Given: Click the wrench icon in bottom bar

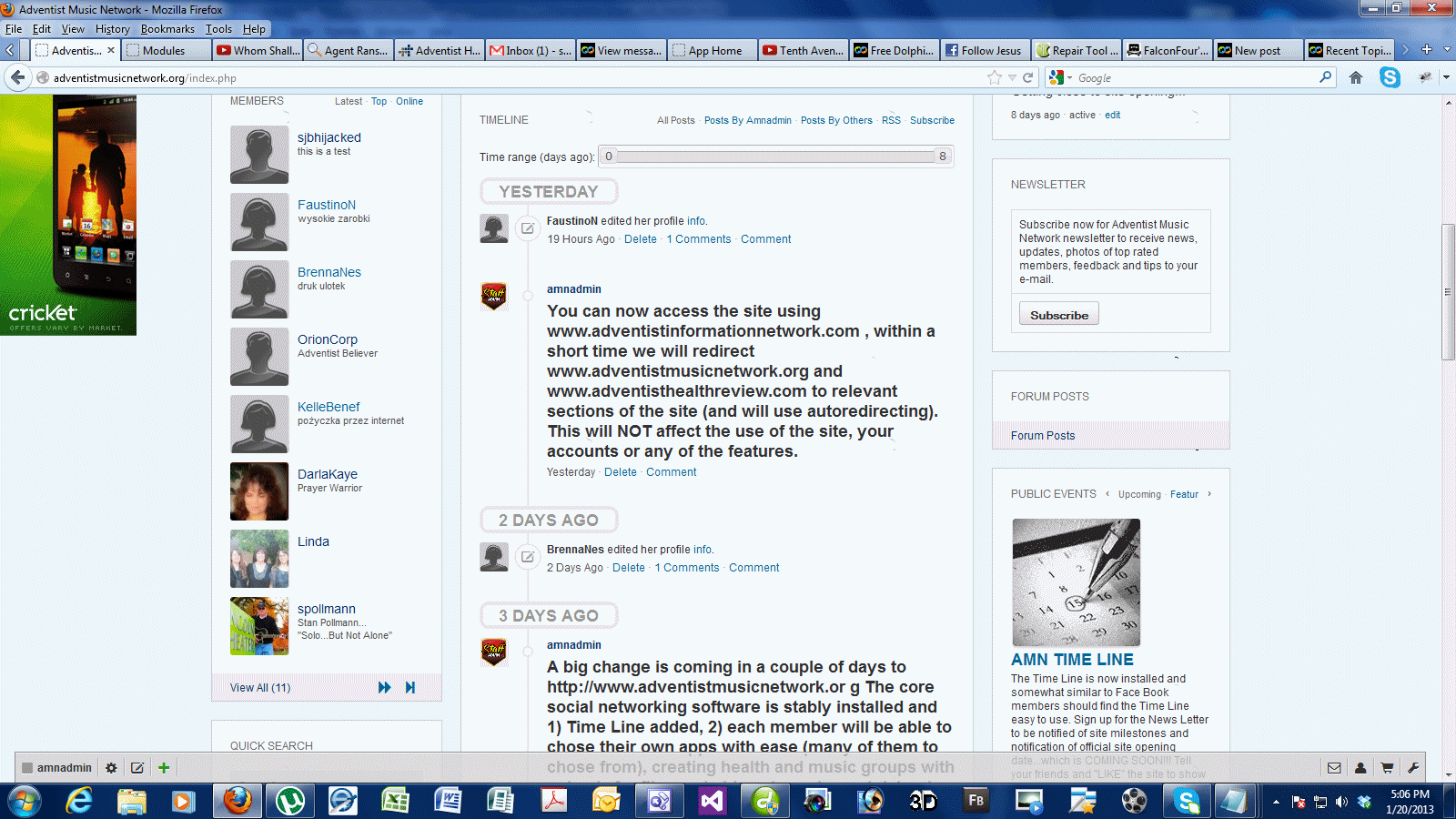Looking at the screenshot, I should [1413, 768].
